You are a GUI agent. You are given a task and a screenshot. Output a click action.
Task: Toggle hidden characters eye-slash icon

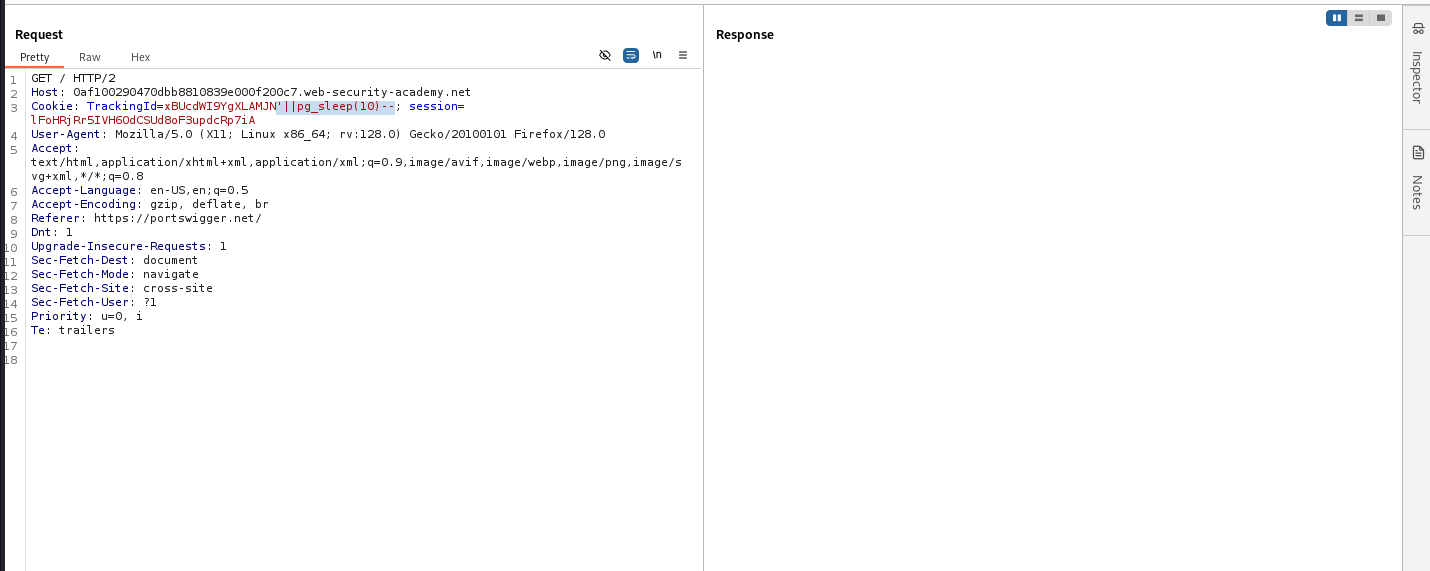[x=605, y=55]
